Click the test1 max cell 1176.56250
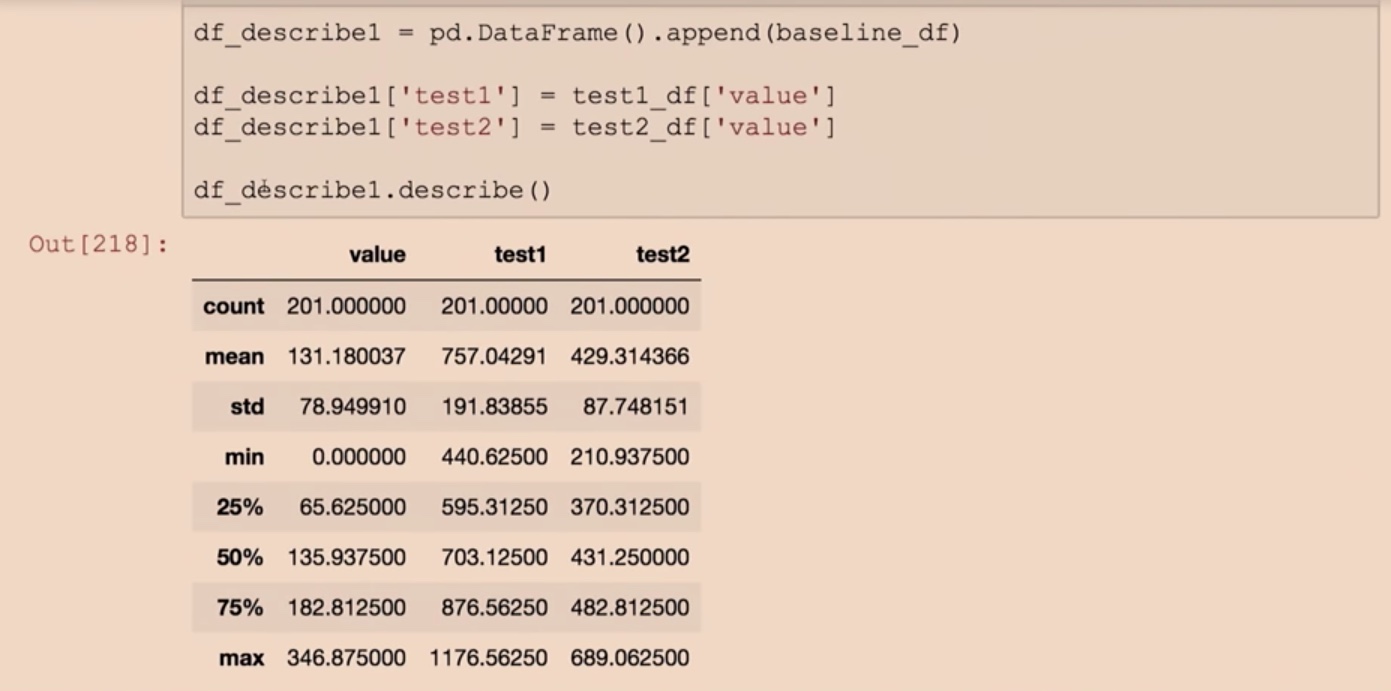 click(489, 658)
